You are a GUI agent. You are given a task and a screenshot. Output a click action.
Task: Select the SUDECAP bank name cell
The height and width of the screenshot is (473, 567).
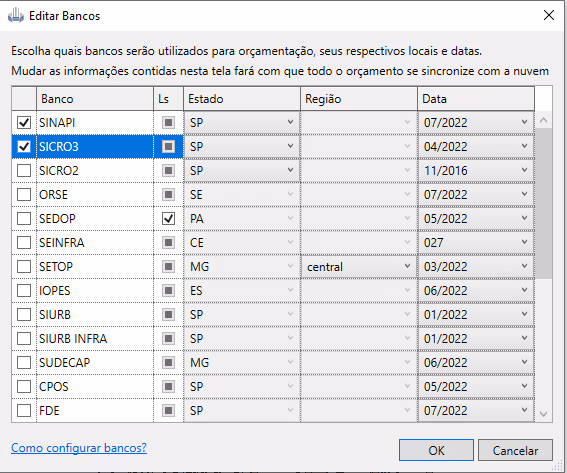(95, 362)
